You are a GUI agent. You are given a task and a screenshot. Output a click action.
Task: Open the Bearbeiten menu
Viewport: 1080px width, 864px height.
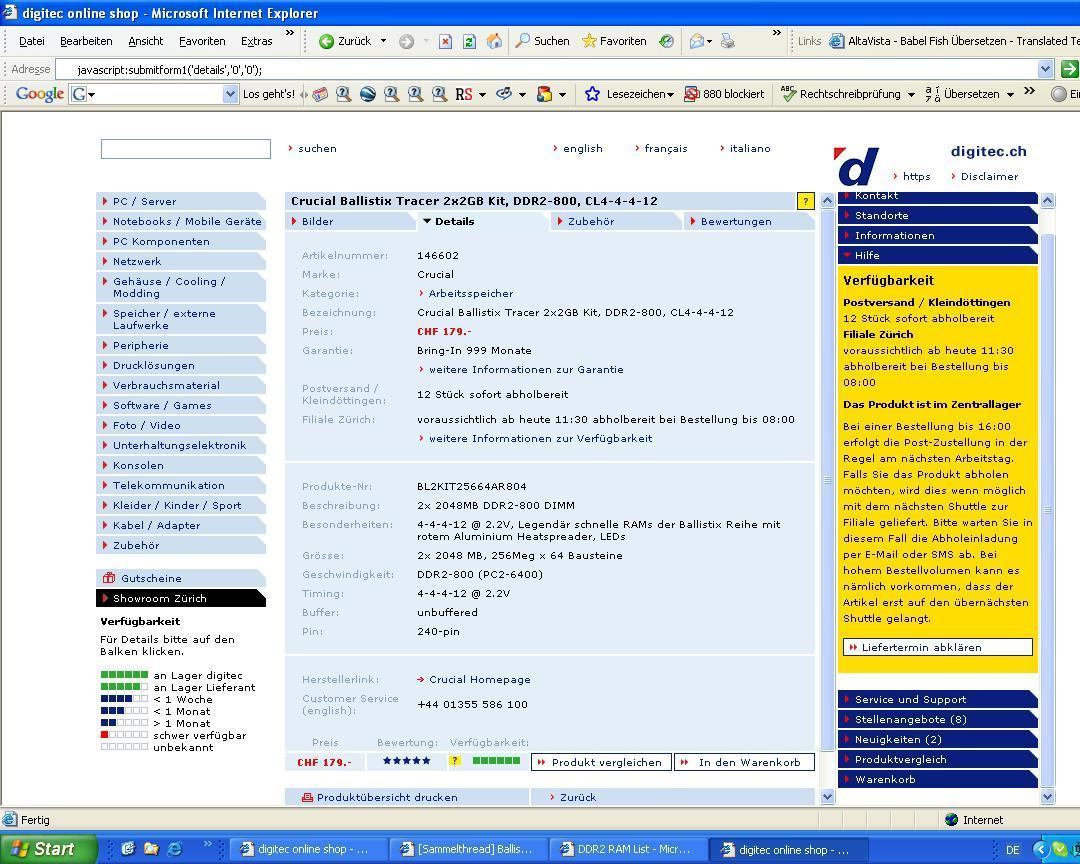(x=86, y=41)
